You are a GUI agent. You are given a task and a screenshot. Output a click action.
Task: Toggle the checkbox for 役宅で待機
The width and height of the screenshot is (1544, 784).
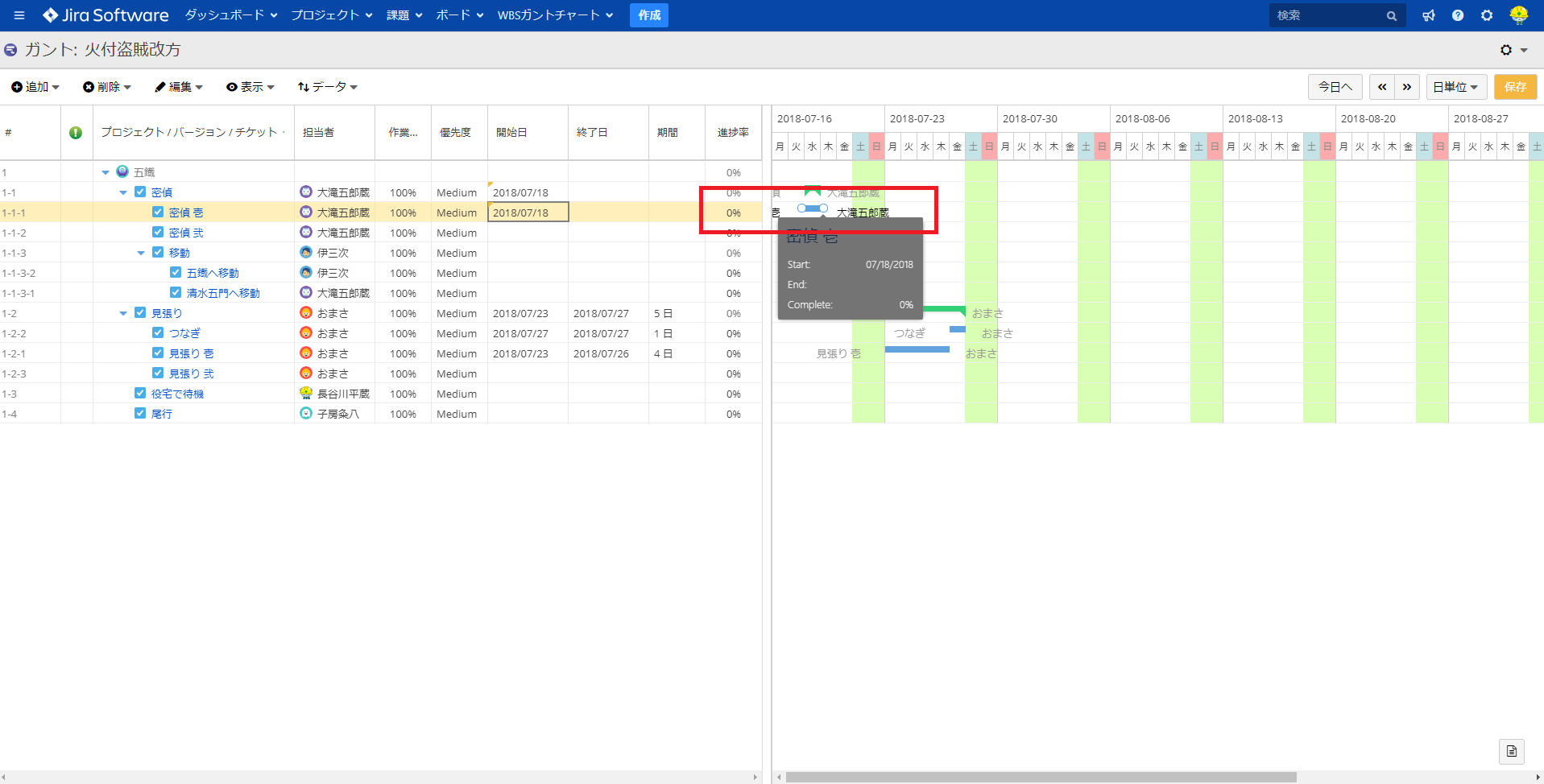[140, 393]
